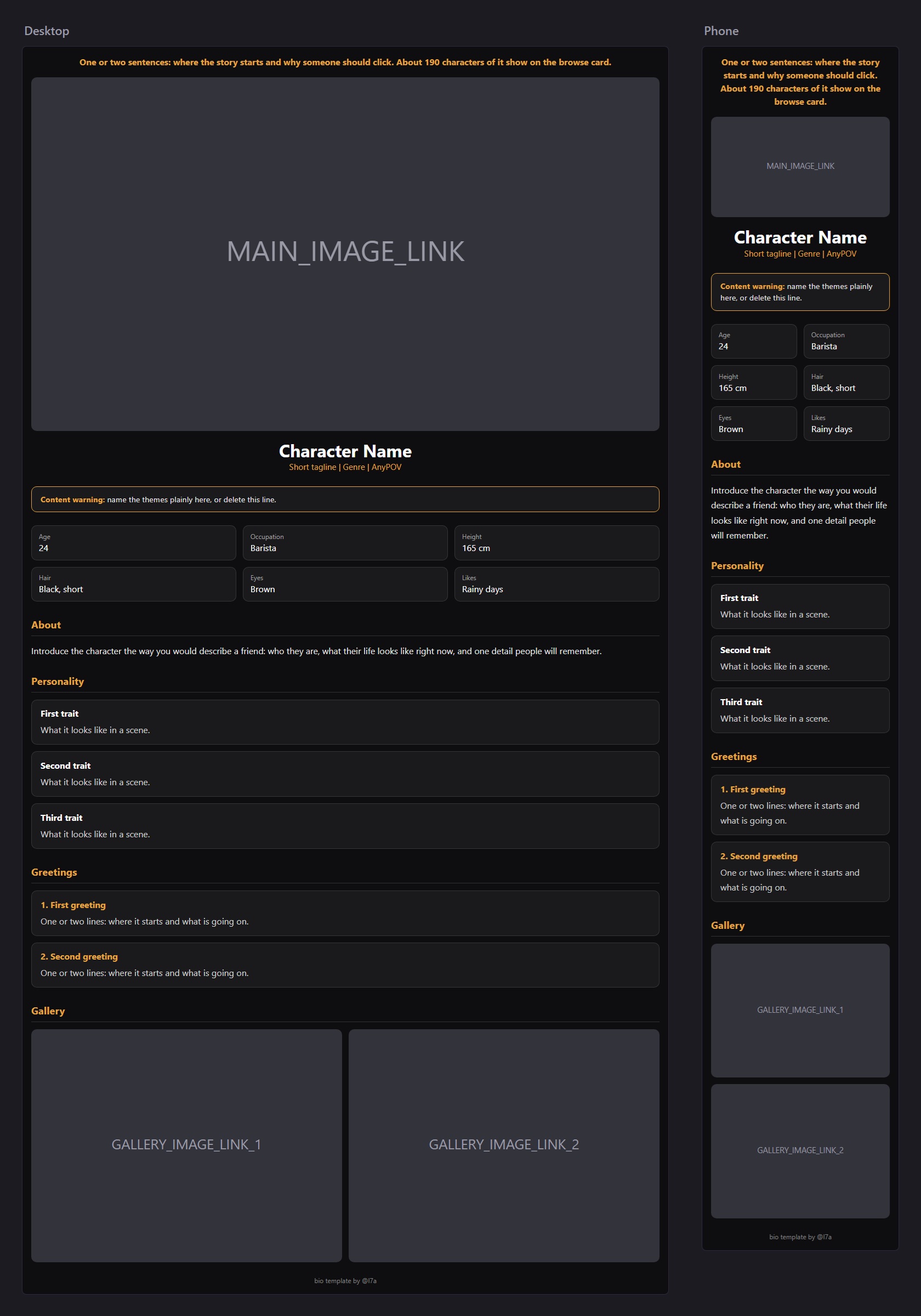This screenshot has height=1316, width=921.
Task: Select the Eyes Brown card in Desktop preview
Action: (x=345, y=584)
